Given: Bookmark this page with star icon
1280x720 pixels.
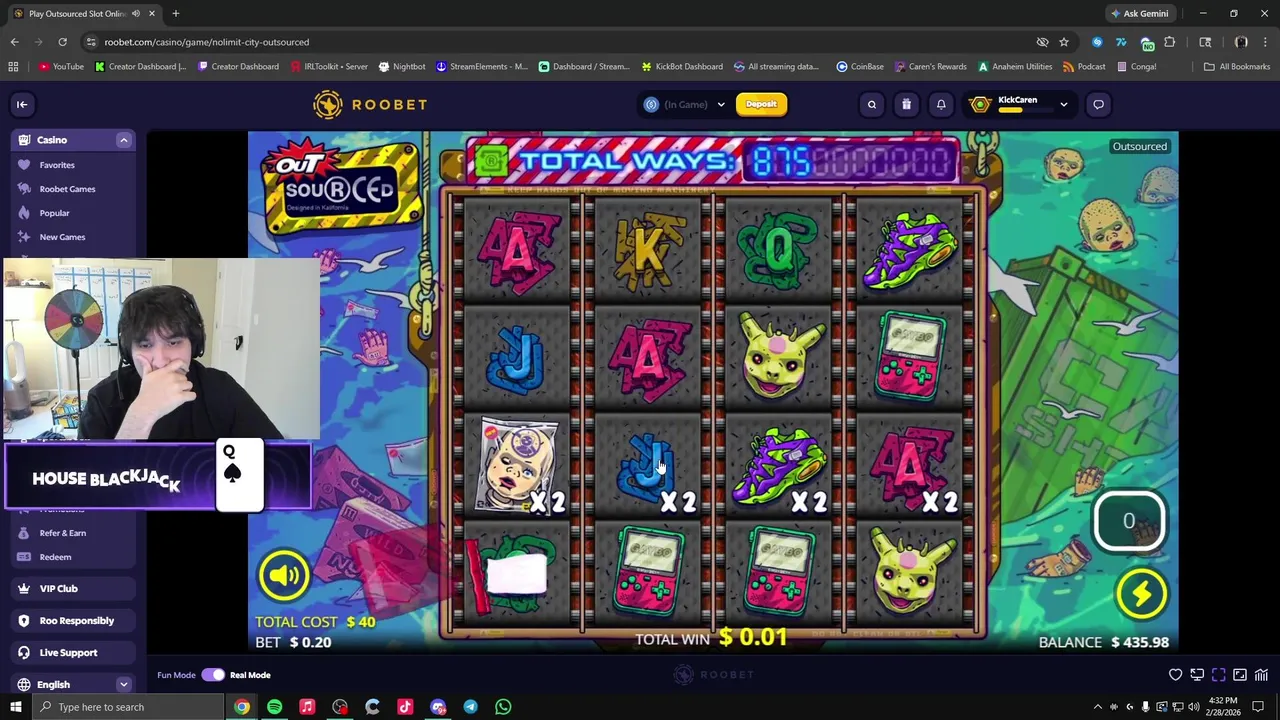Looking at the screenshot, I should coord(1064,42).
